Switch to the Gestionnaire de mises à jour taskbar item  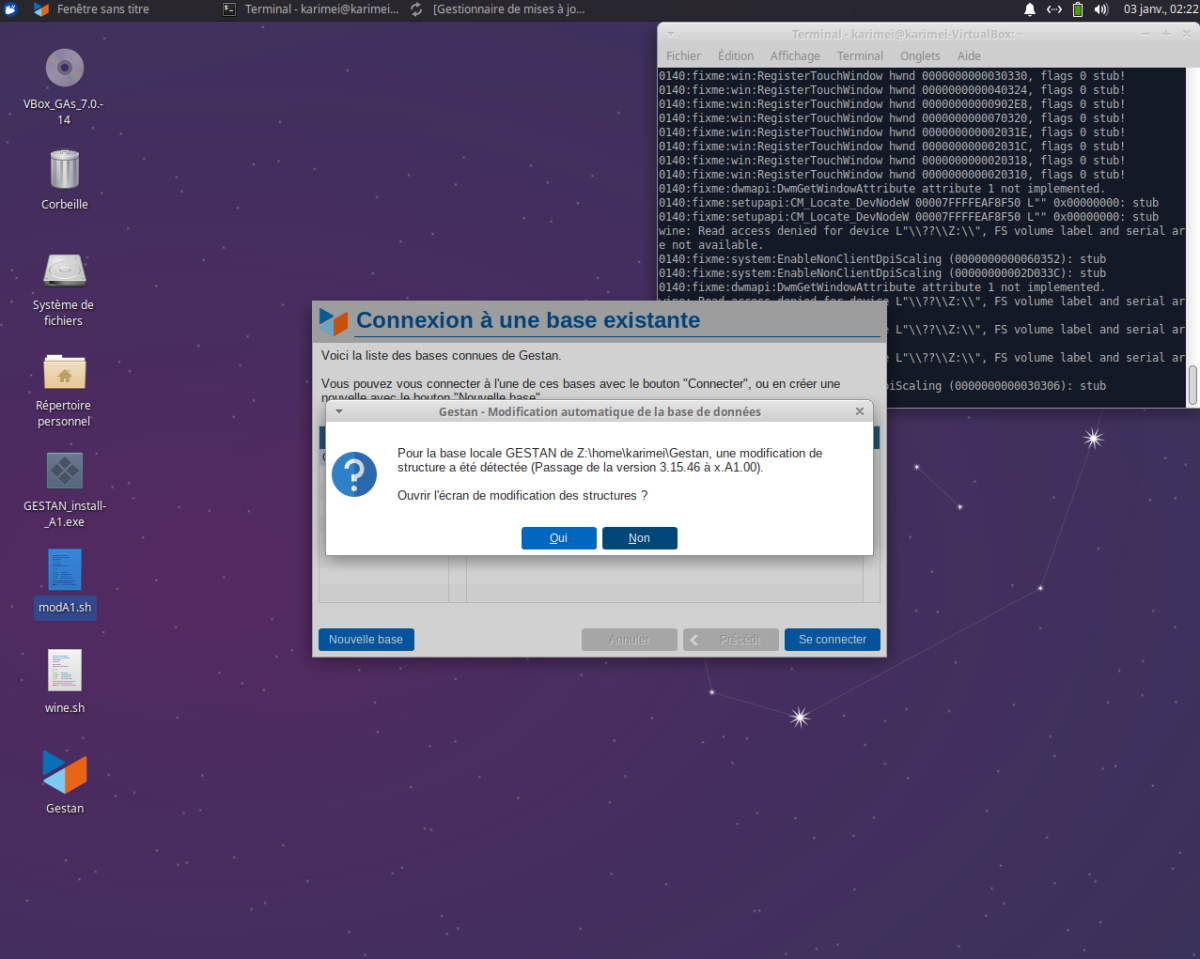[x=498, y=9]
